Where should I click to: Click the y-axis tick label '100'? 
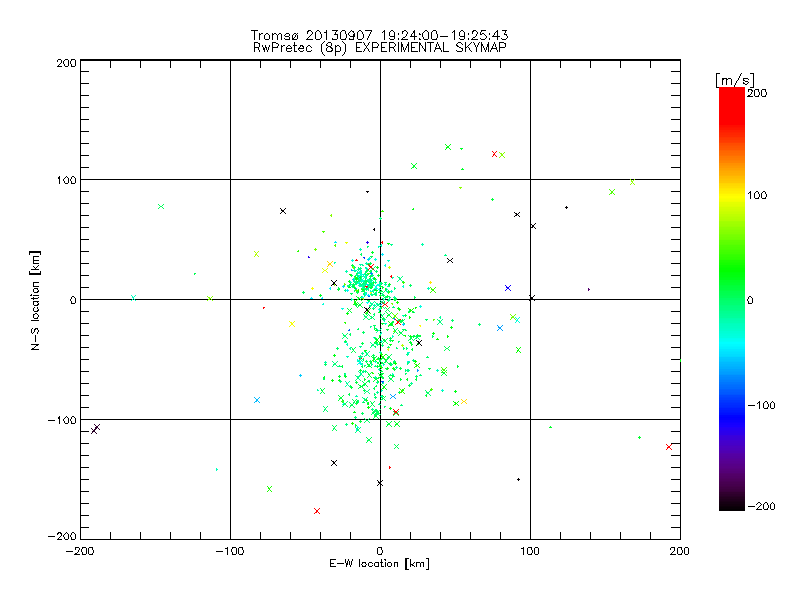[66, 180]
